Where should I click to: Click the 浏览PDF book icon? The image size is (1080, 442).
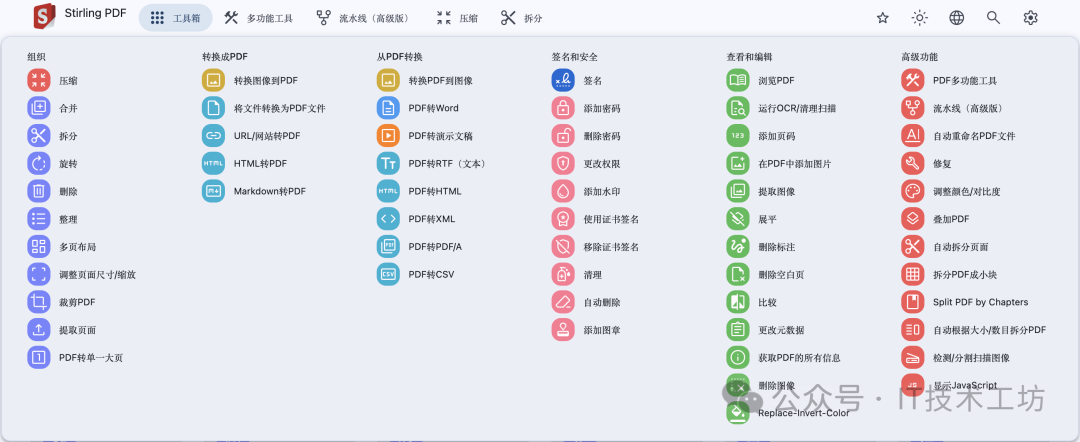(x=738, y=81)
